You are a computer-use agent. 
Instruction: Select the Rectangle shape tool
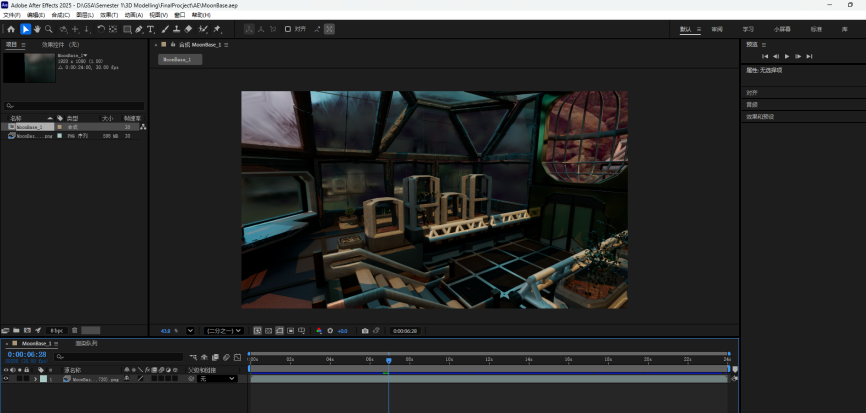(x=127, y=29)
